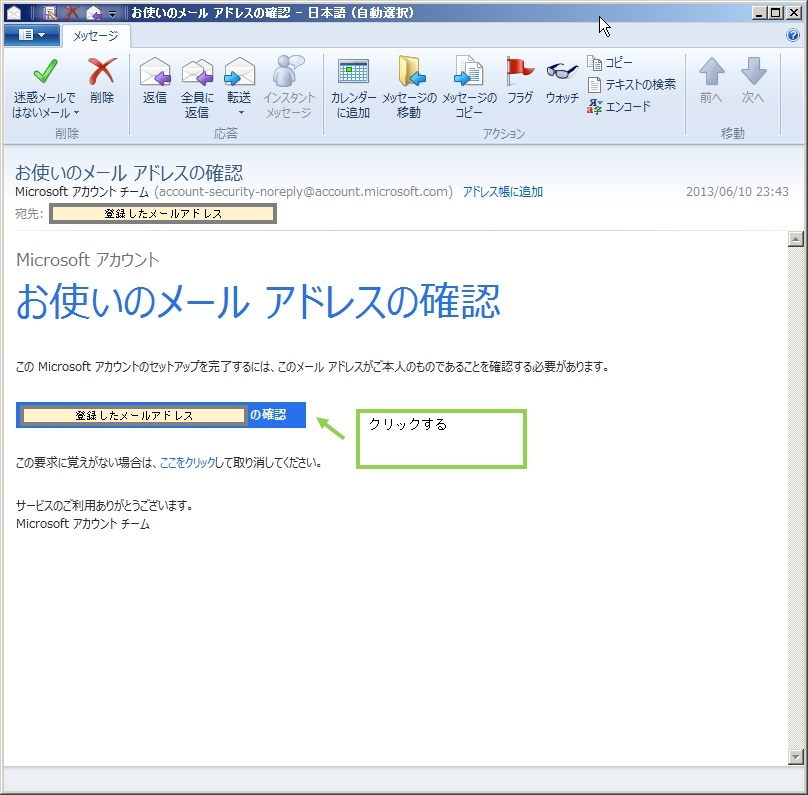Image resolution: width=808 pixels, height=795 pixels.
Task: Open the blue application menu button
Action: click(x=31, y=35)
